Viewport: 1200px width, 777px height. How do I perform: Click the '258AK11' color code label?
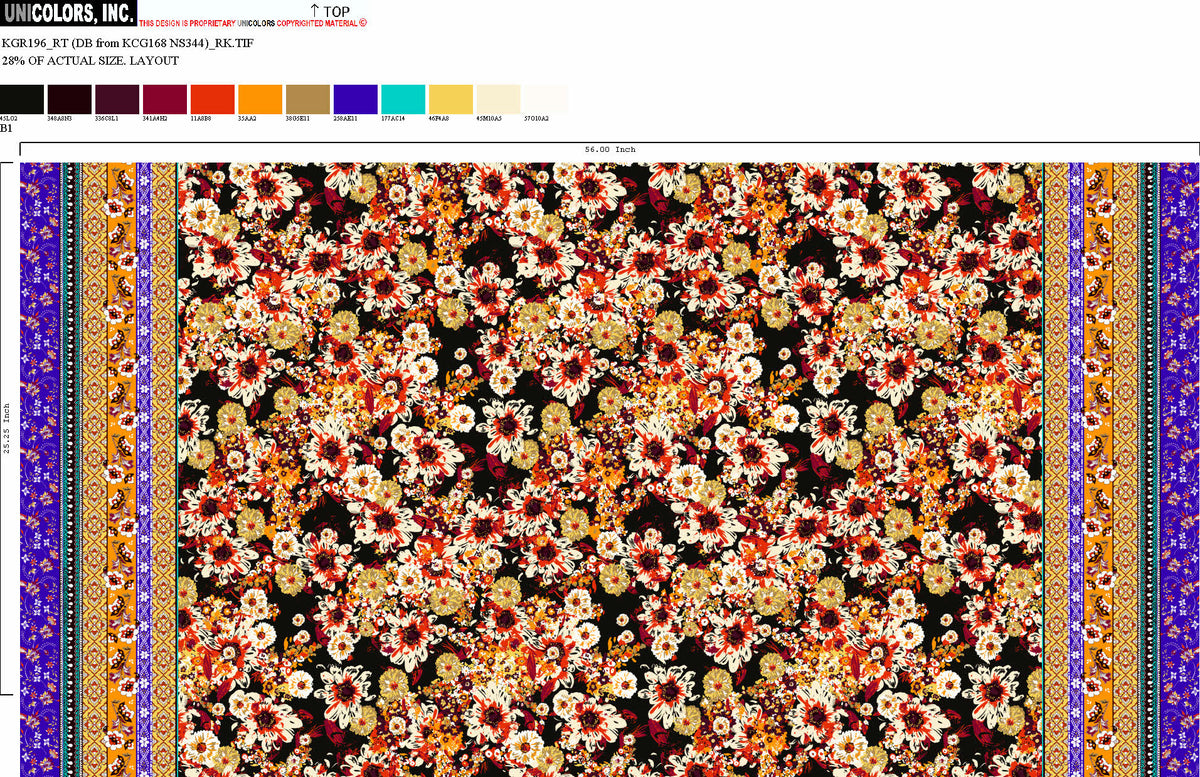click(345, 118)
